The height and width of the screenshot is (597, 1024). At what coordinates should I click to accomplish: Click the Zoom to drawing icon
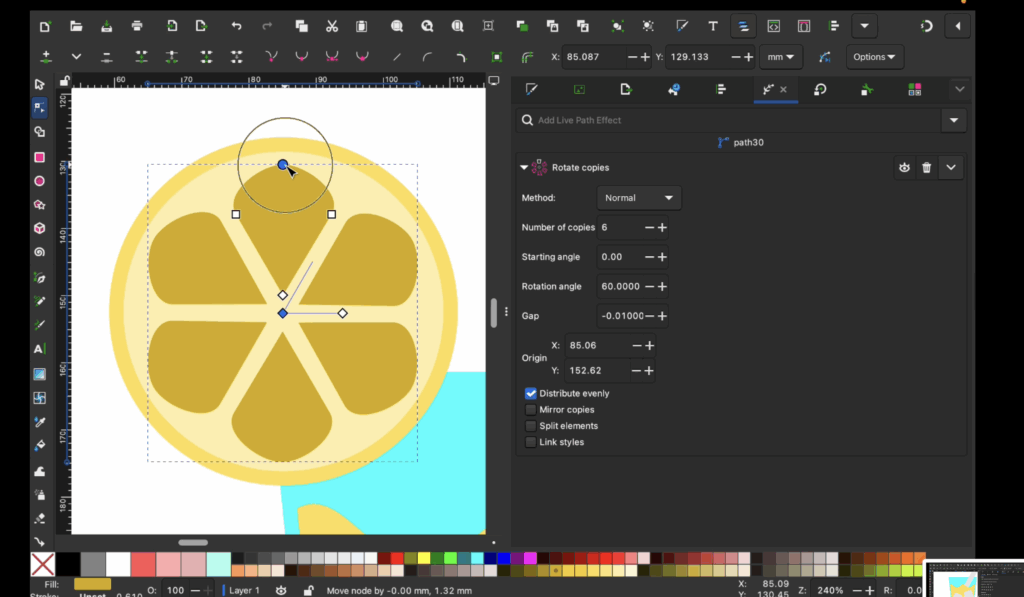427,26
